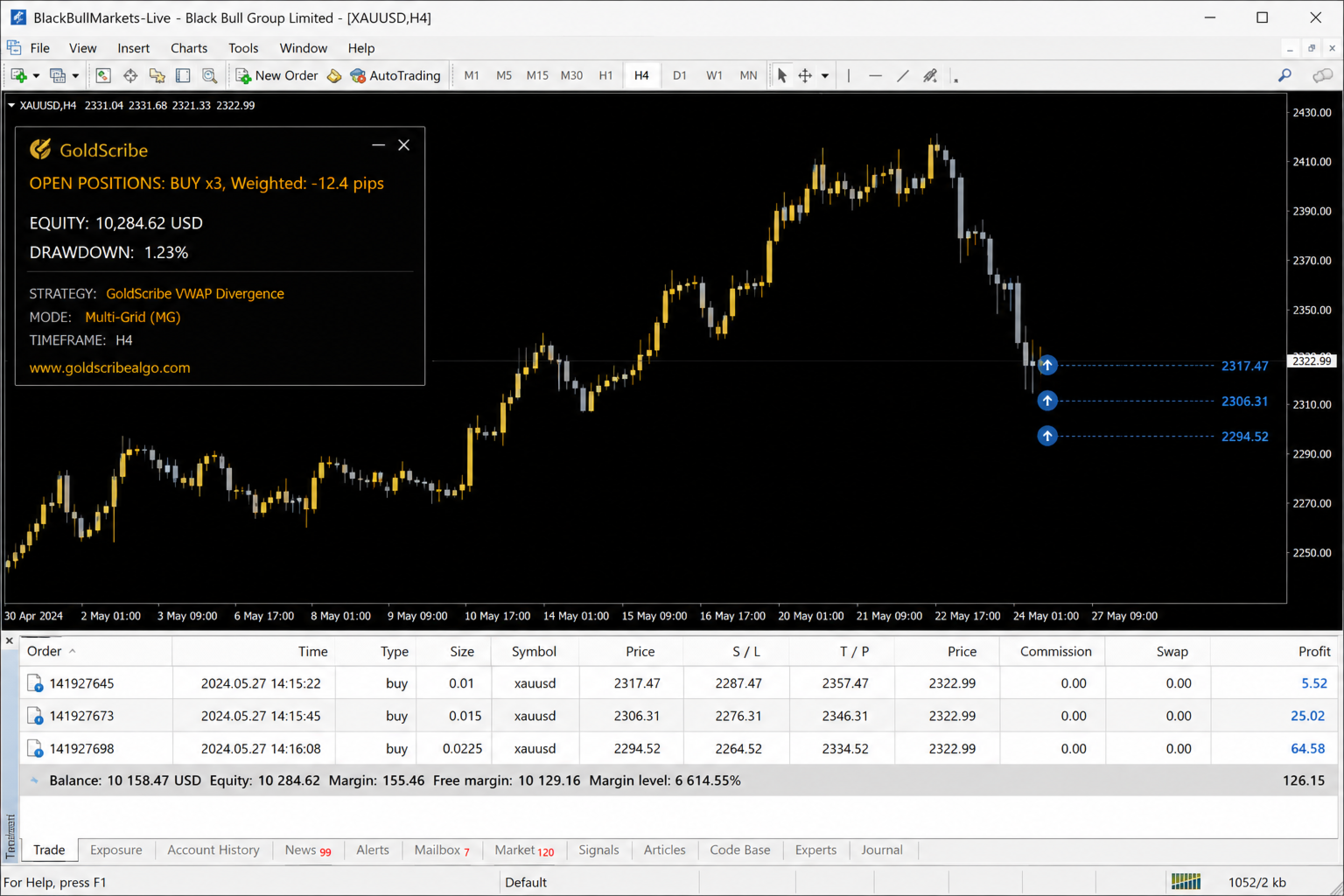Switch chart to MN timeframe
This screenshot has height=896, width=1344.
click(x=748, y=75)
